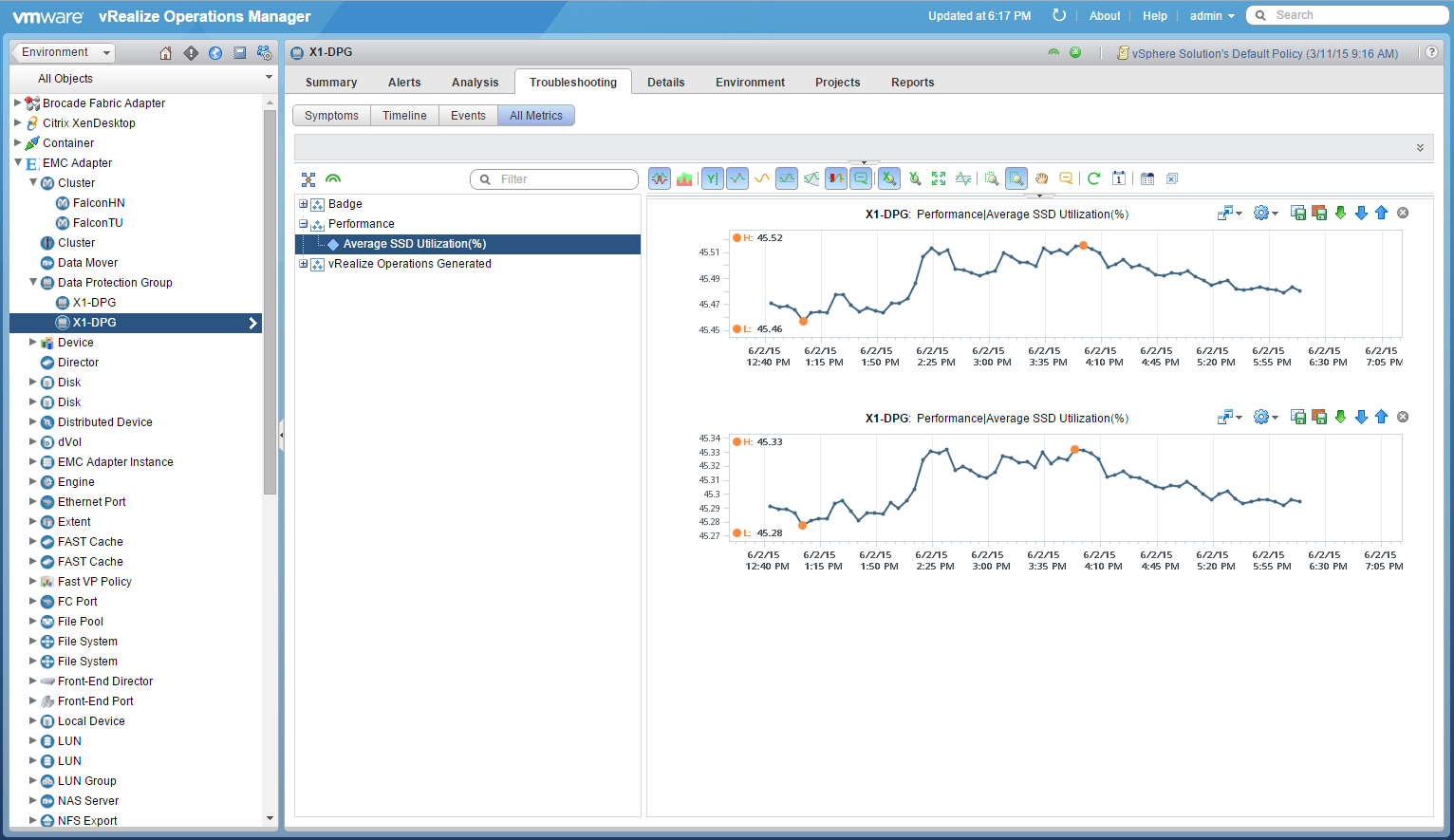Click the refresh charts icon
The image size is (1454, 840).
point(1093,178)
